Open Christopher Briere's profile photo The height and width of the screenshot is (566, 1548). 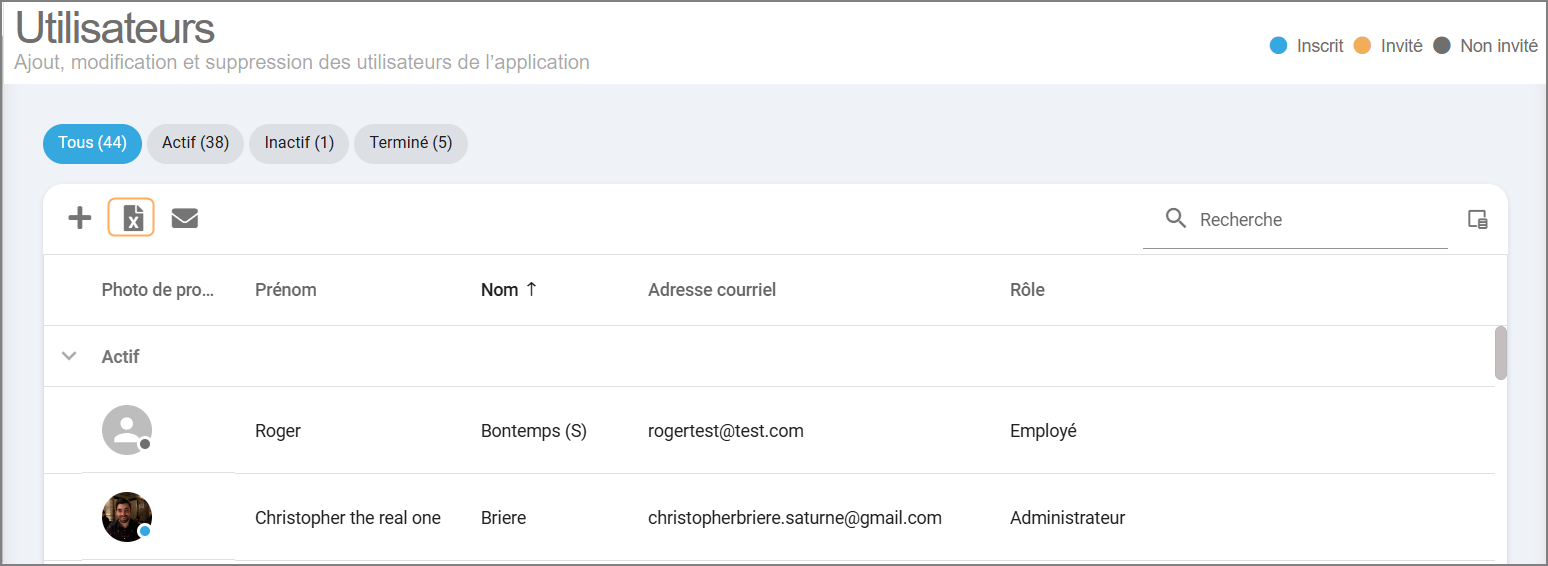pyautogui.click(x=127, y=517)
